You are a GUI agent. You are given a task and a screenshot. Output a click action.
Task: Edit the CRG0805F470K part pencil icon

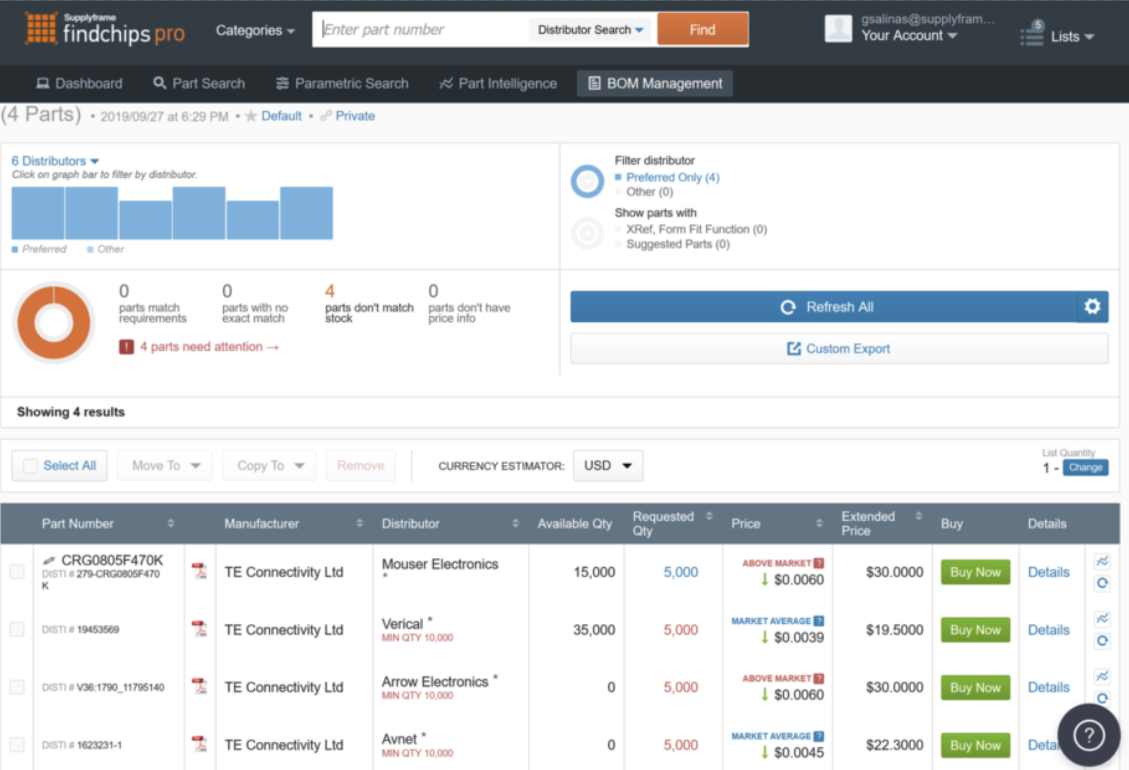pyautogui.click(x=49, y=560)
